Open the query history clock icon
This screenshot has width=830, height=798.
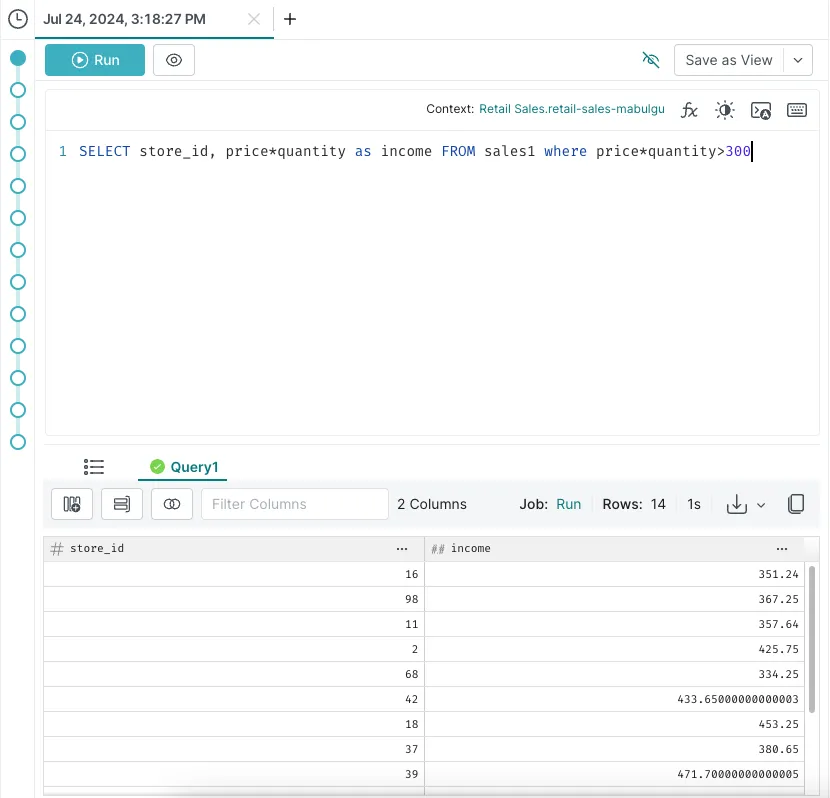17,19
